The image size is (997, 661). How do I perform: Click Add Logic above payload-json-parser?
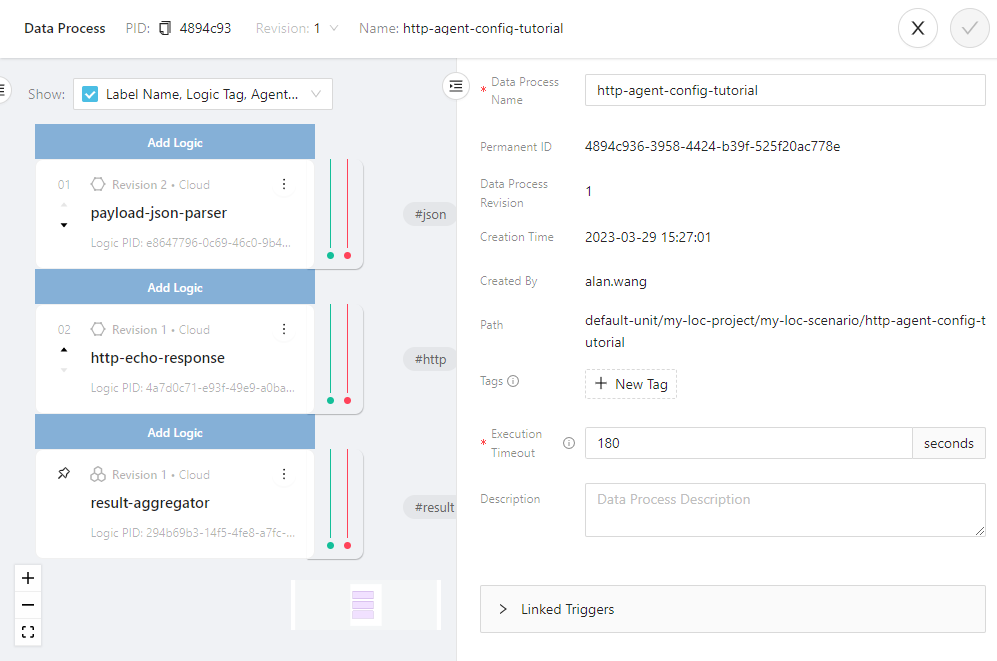click(x=175, y=142)
